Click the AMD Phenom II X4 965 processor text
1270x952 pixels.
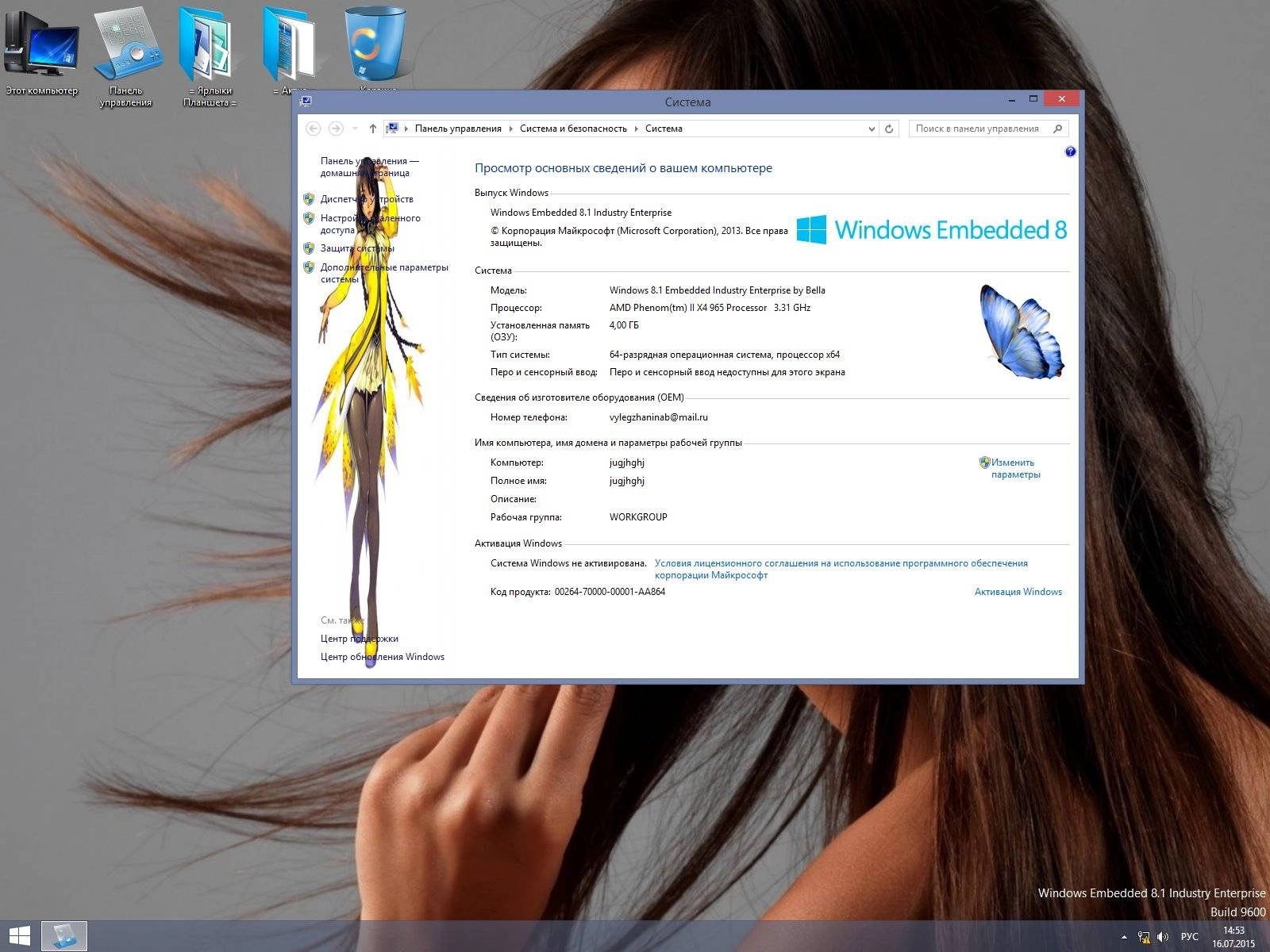pos(710,308)
